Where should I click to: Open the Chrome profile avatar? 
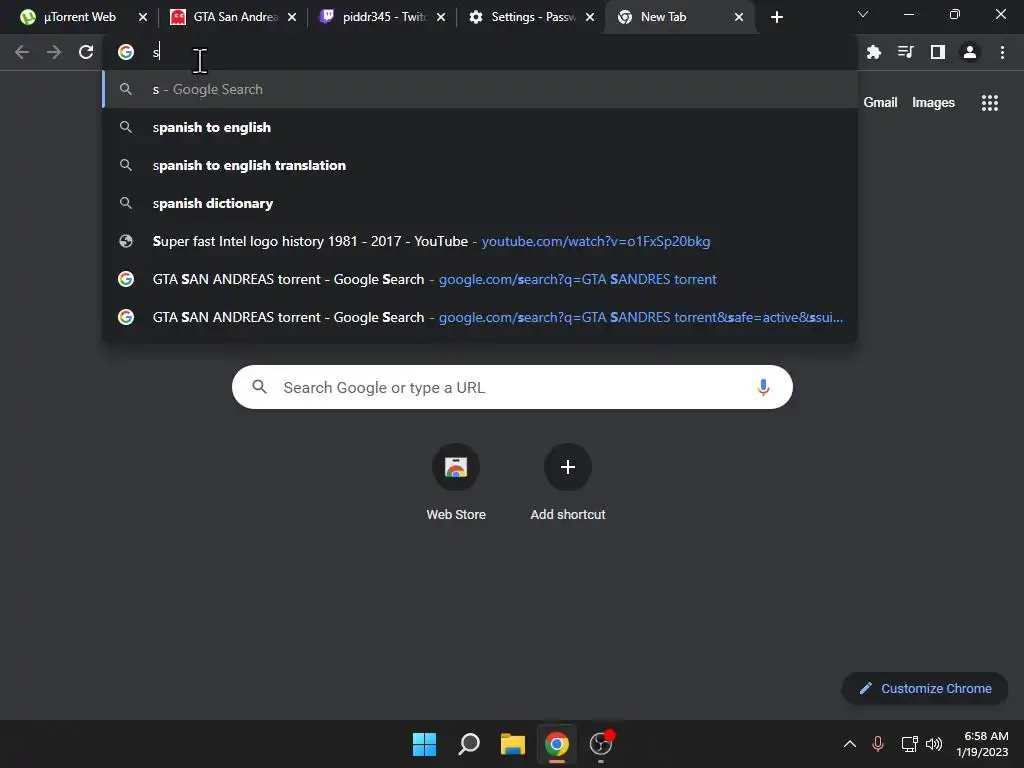(x=970, y=52)
